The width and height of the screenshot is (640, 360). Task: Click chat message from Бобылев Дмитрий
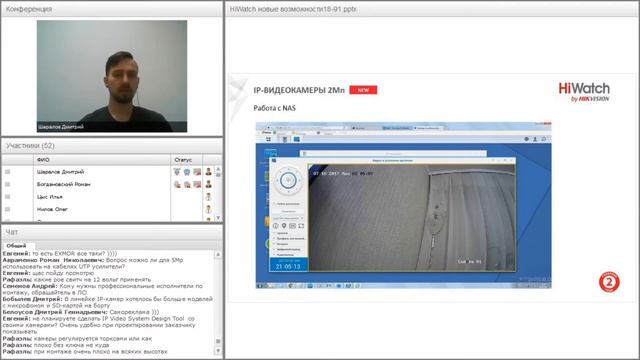pos(108,302)
